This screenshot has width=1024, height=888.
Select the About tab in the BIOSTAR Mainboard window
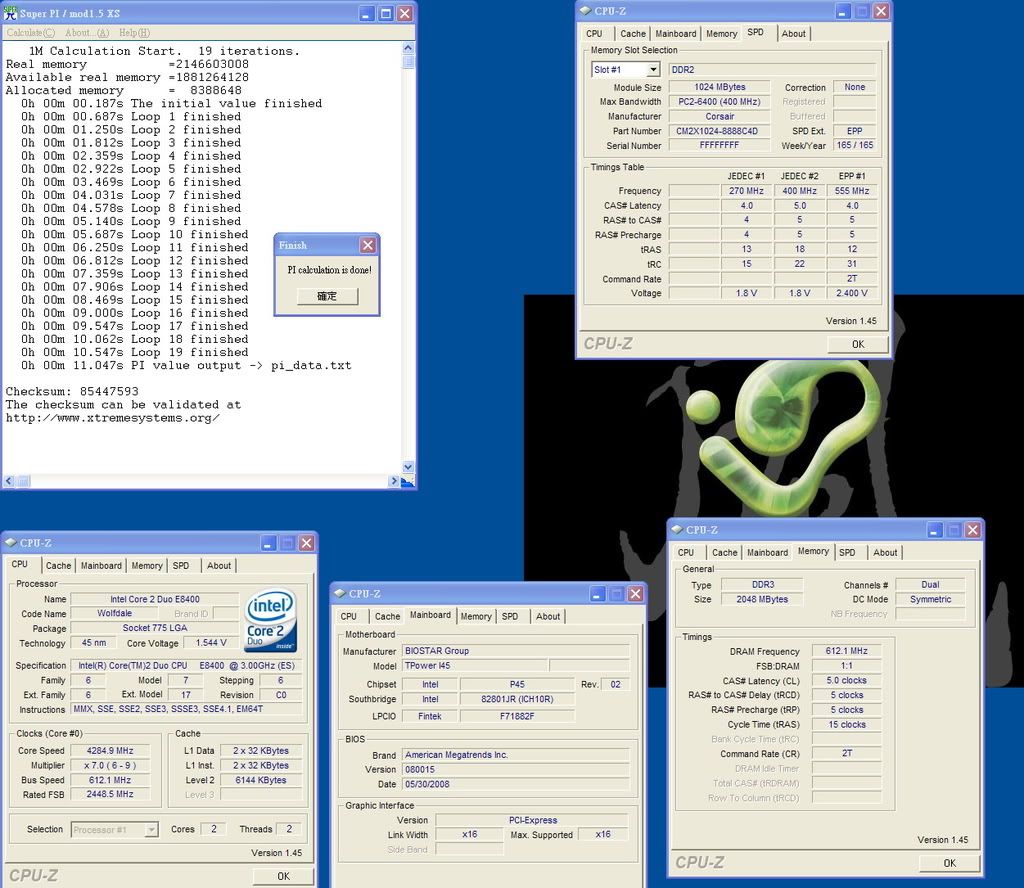pyautogui.click(x=548, y=616)
